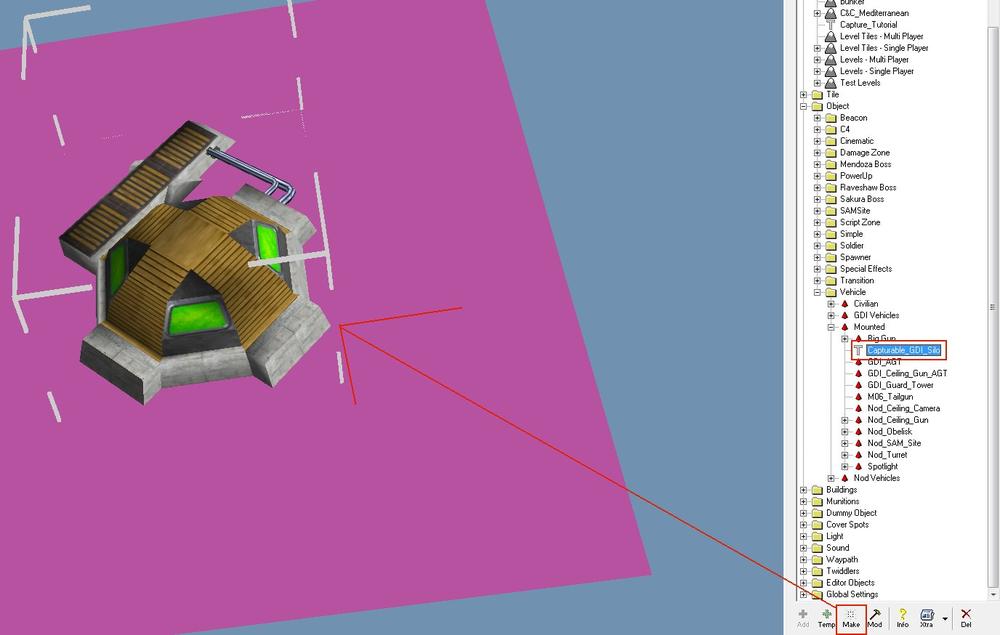Select the Editor Objects folder label

click(849, 583)
